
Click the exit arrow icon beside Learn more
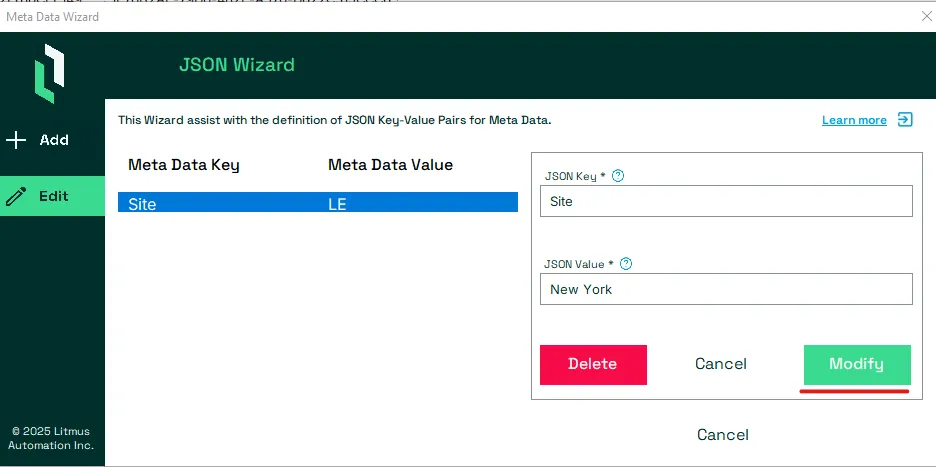(x=906, y=119)
